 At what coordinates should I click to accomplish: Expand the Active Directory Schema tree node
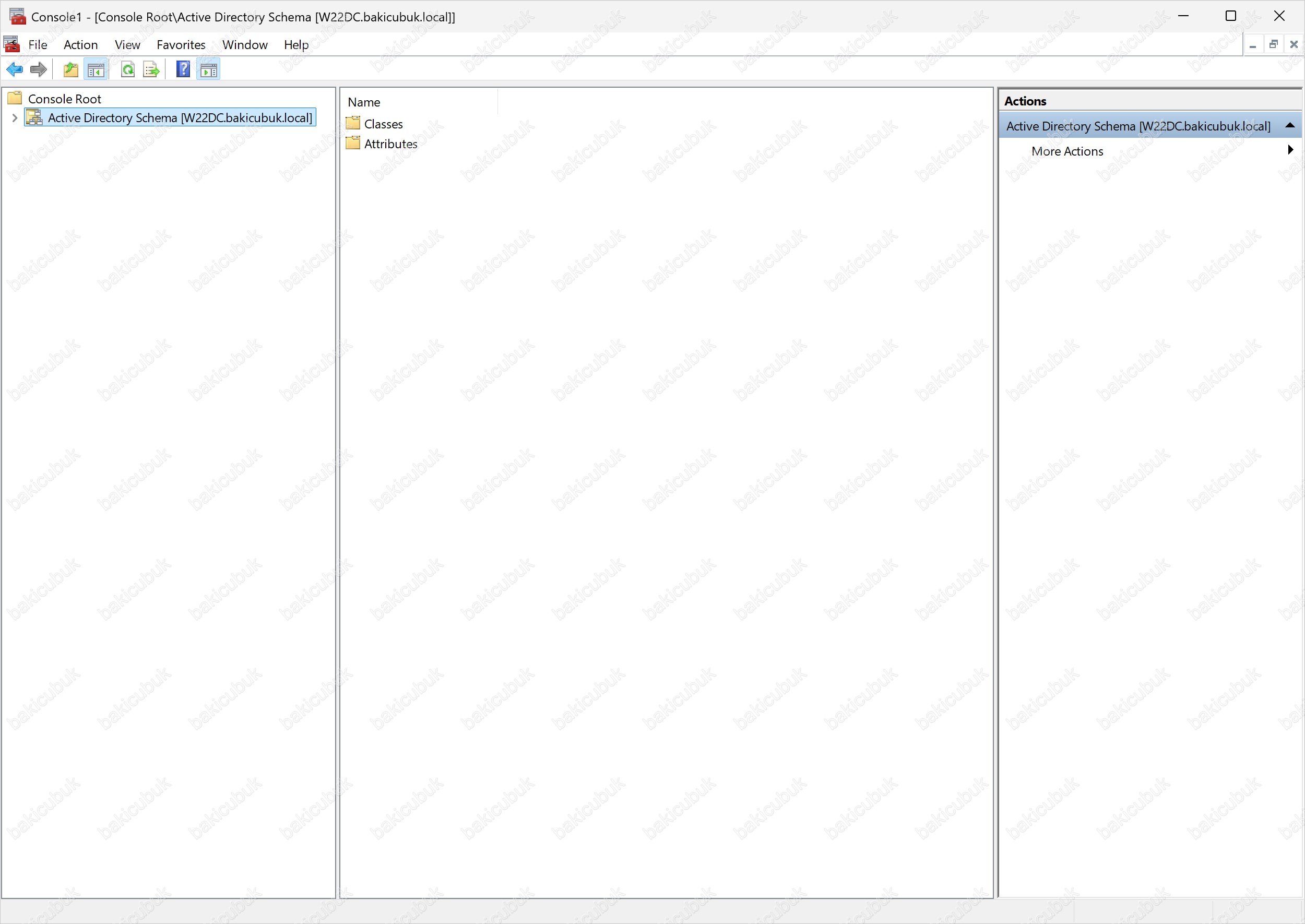[x=15, y=119]
